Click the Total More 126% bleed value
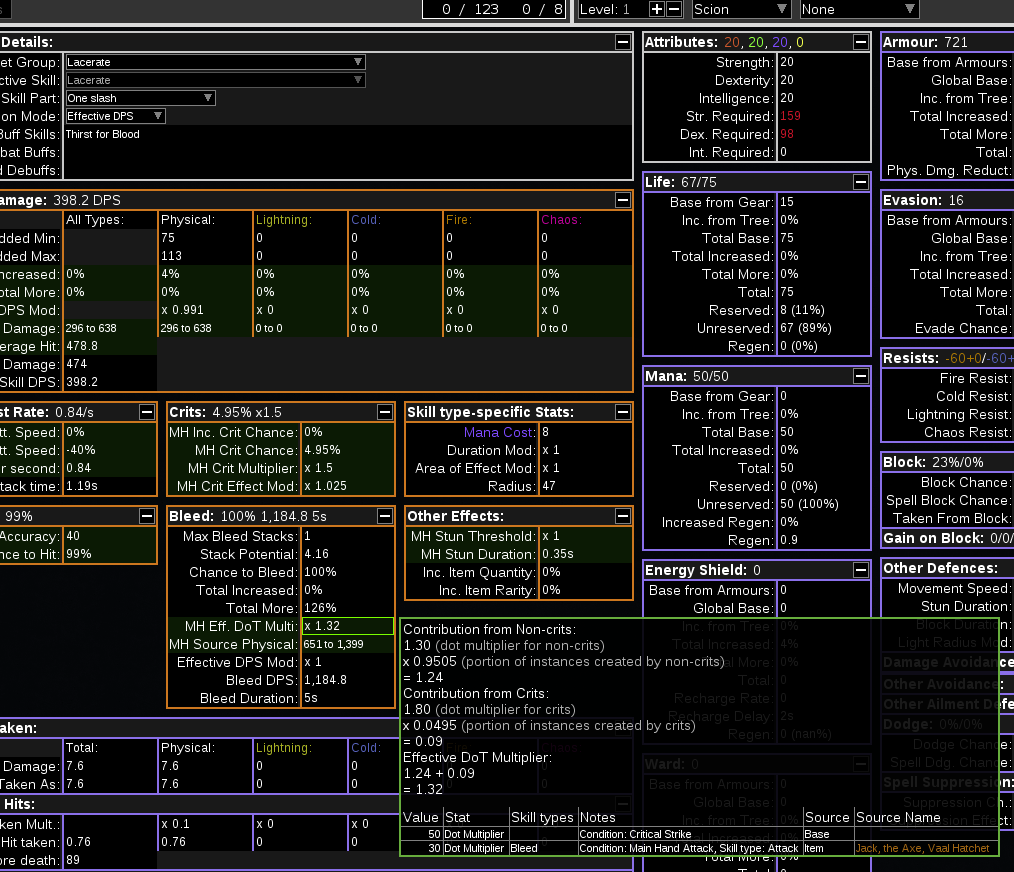This screenshot has height=872, width=1014. tap(320, 608)
